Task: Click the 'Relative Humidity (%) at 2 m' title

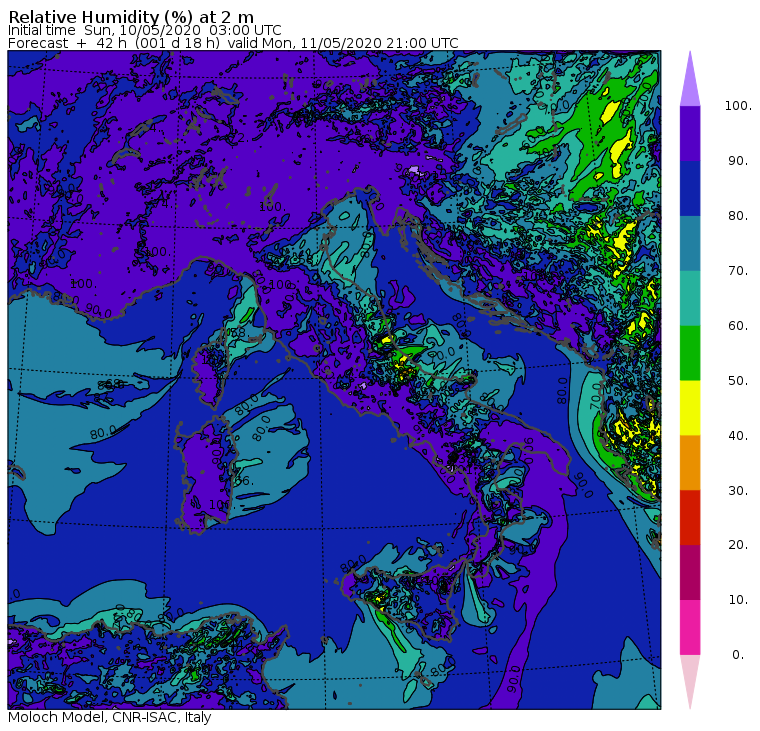Action: 131,17
